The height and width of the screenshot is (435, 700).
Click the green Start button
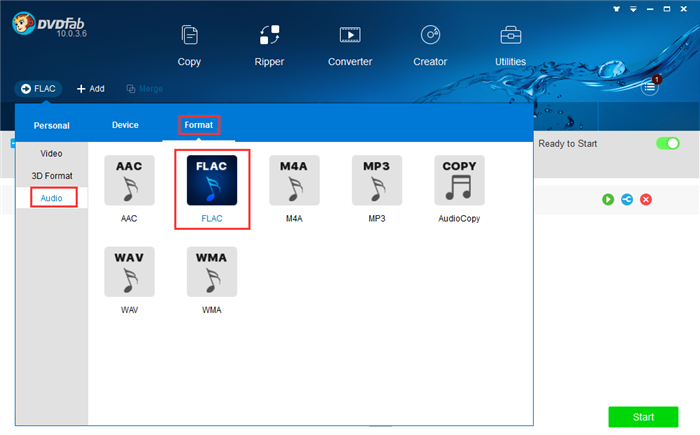[x=643, y=416]
